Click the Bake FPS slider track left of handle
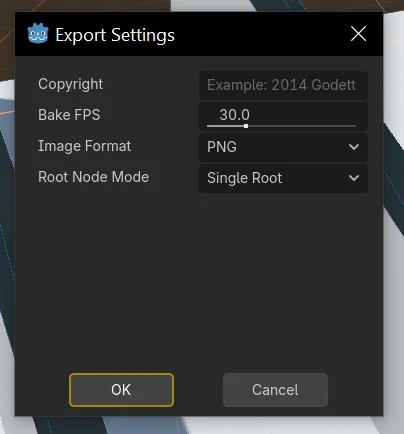This screenshot has height=434, width=404. (225, 126)
